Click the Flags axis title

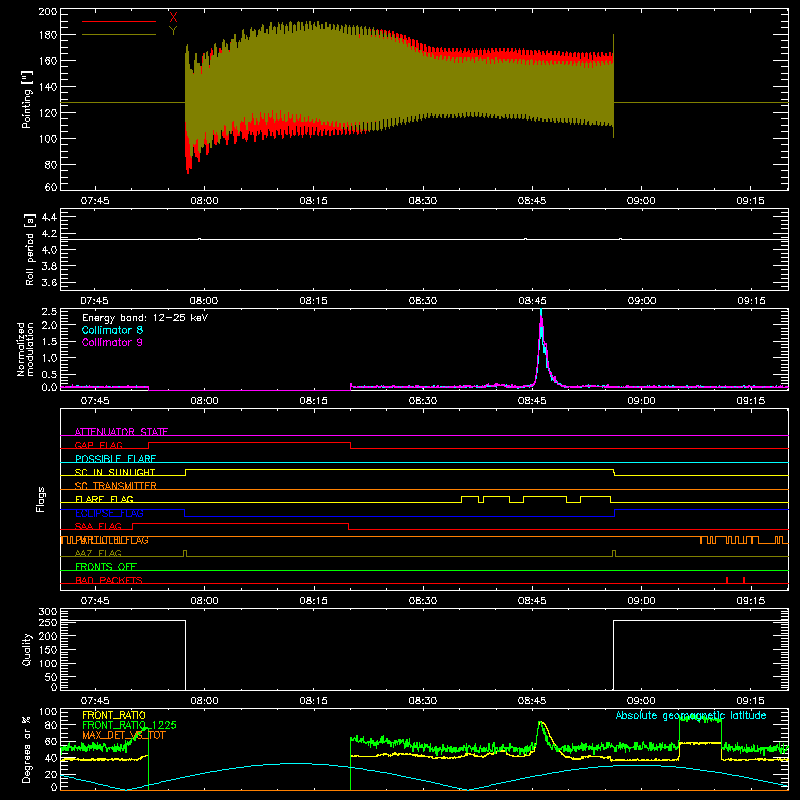click(x=41, y=499)
